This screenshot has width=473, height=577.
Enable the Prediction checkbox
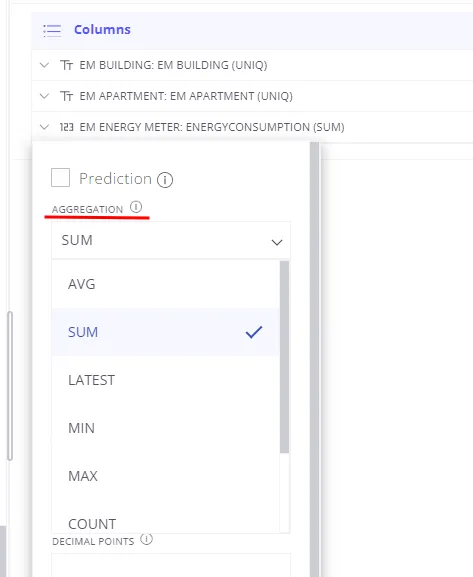point(60,177)
